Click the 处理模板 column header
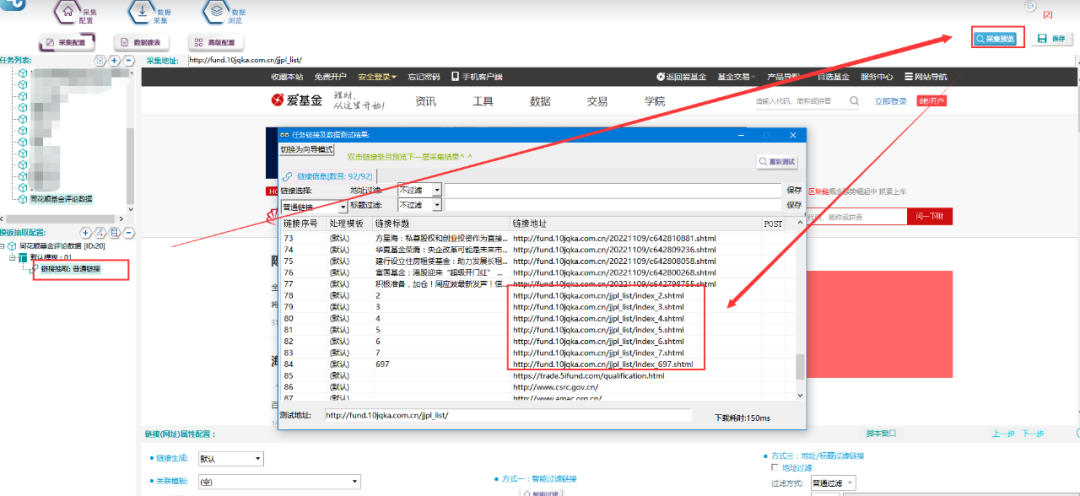The width and height of the screenshot is (1080, 496). coord(349,224)
